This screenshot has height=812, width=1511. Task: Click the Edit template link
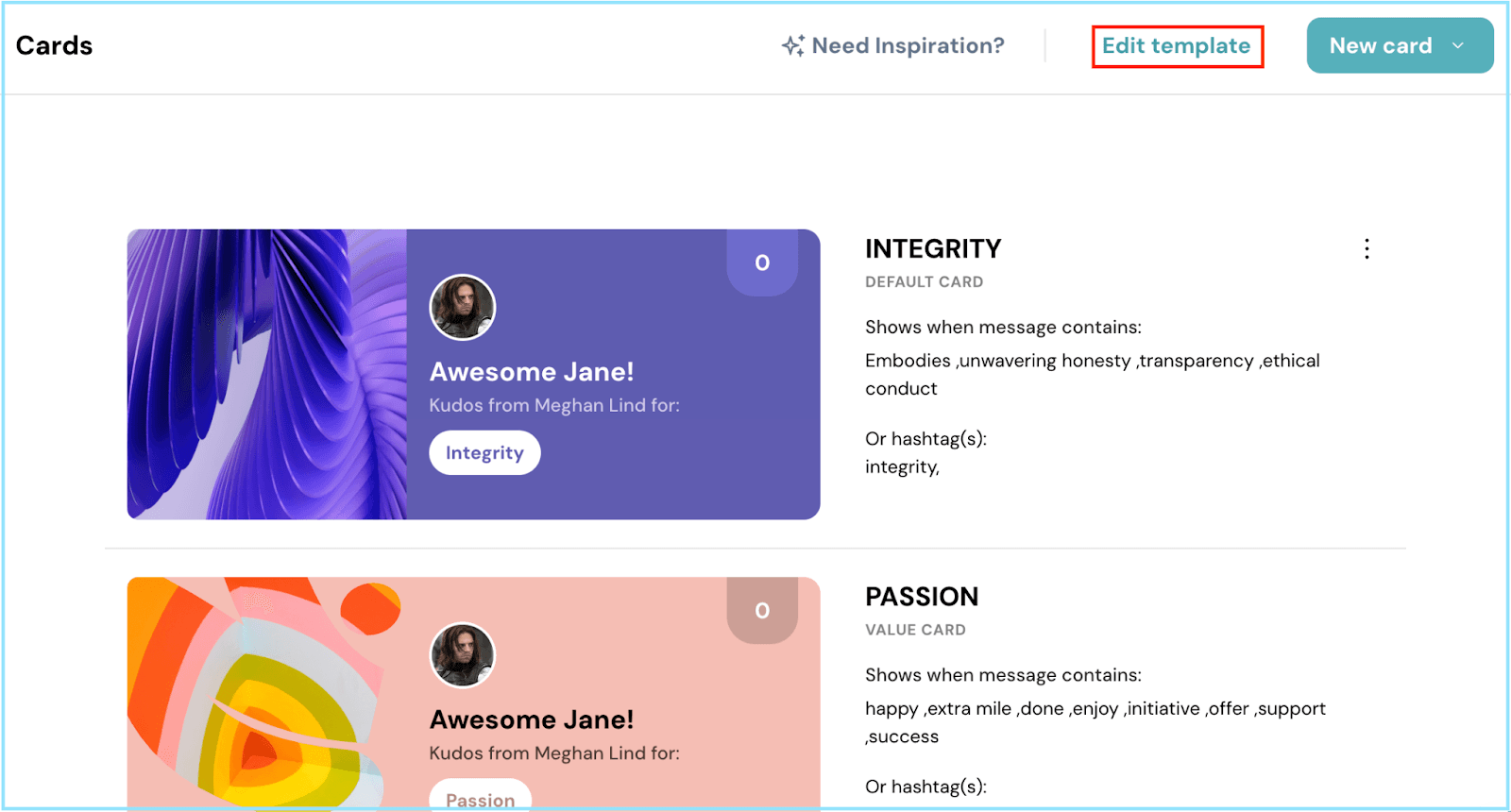(x=1177, y=46)
